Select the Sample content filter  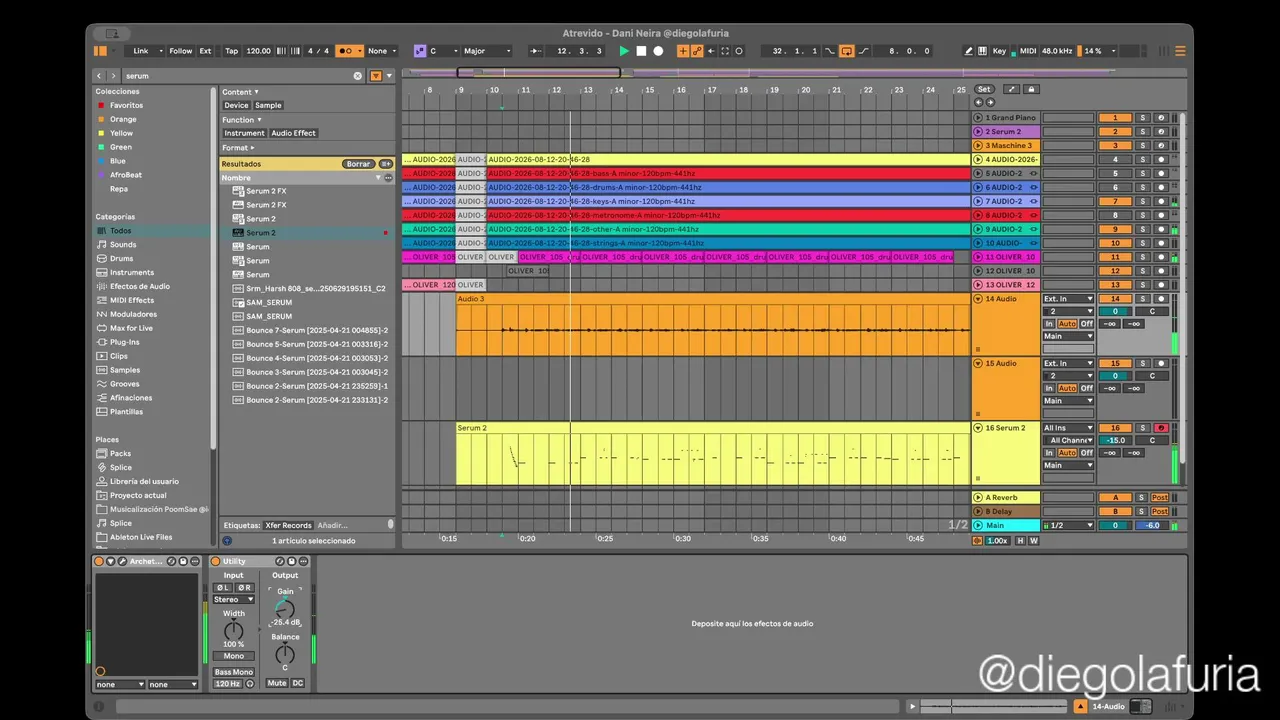(268, 105)
